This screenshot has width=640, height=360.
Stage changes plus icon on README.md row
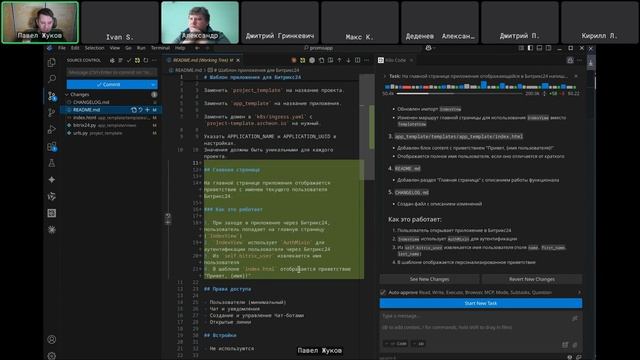coord(147,110)
